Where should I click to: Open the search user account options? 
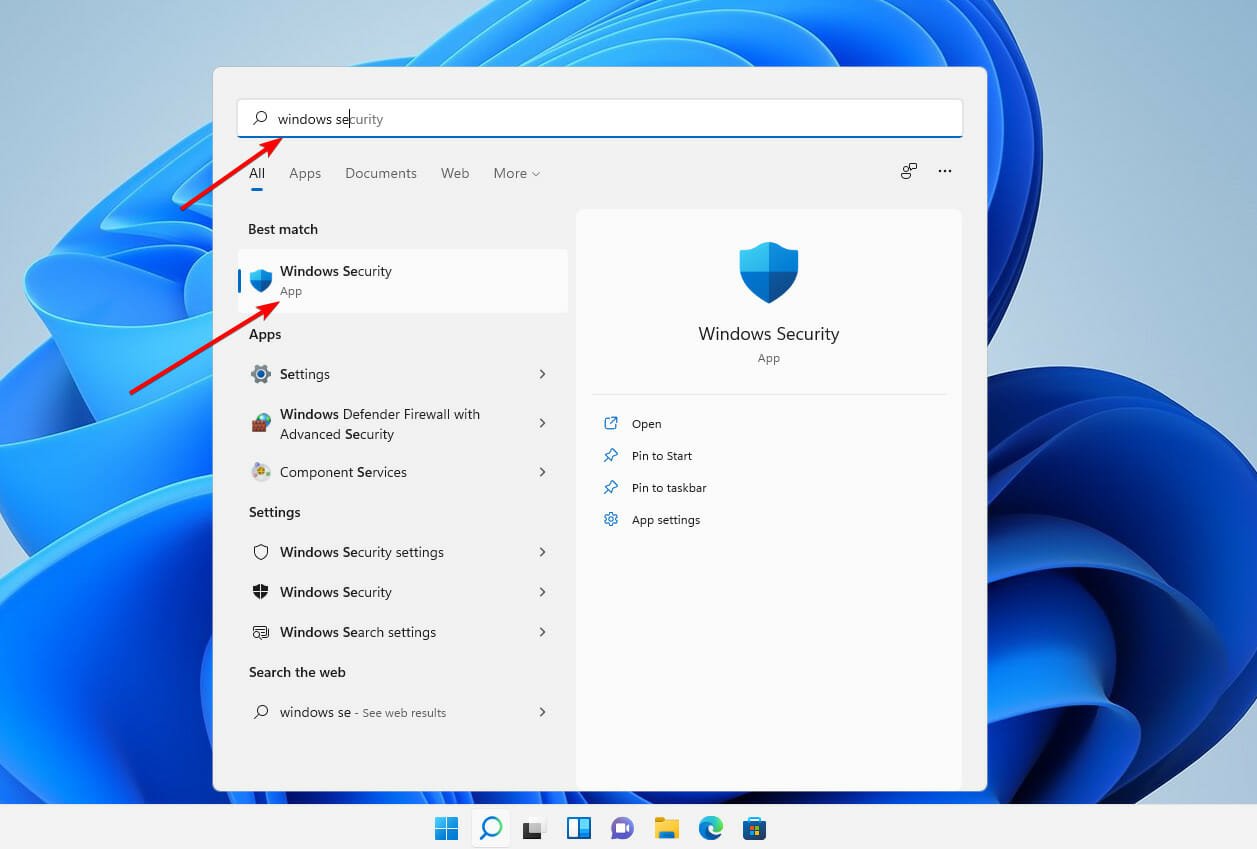point(908,171)
